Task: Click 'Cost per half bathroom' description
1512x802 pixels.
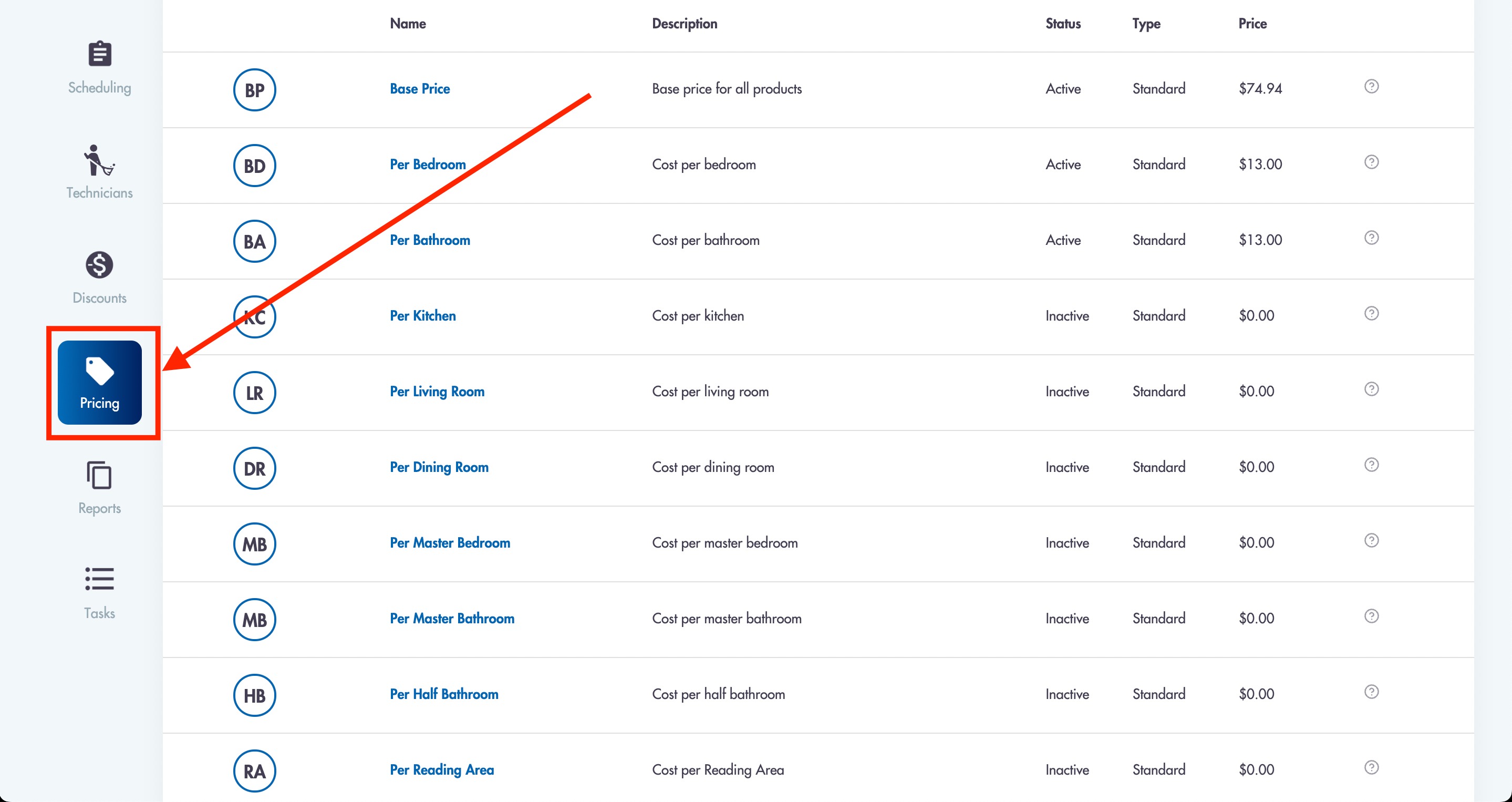Action: click(718, 695)
